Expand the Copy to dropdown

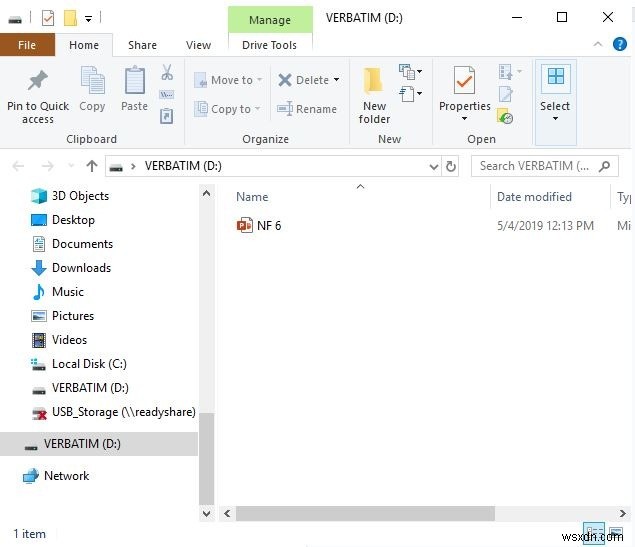click(257, 109)
